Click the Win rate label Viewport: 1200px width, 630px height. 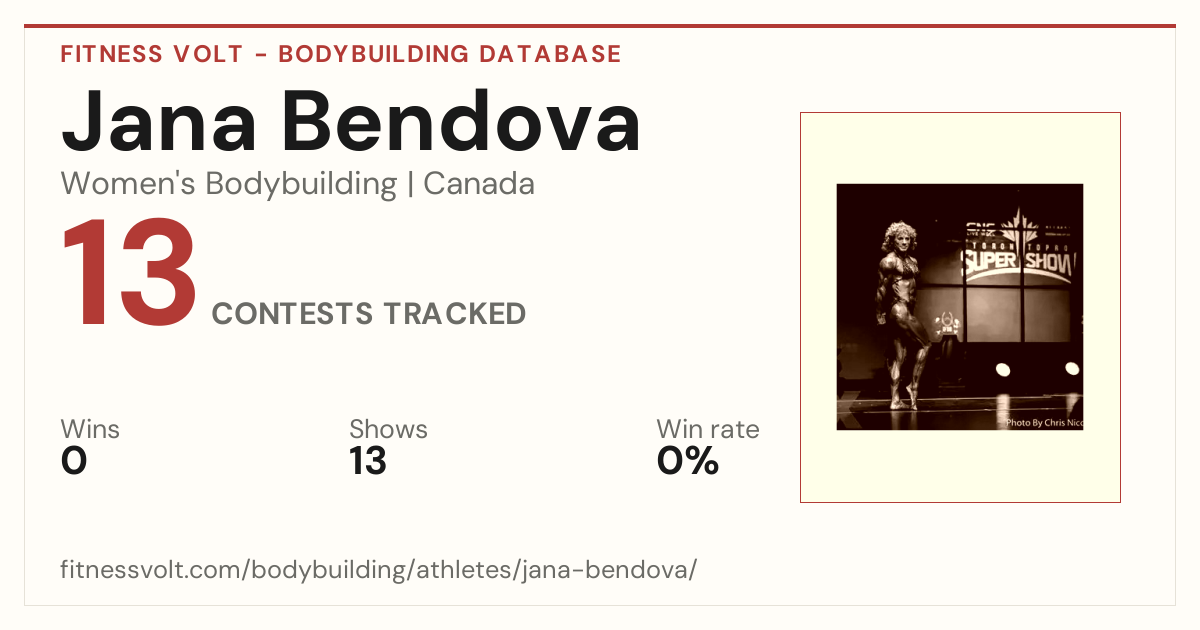tap(708, 429)
